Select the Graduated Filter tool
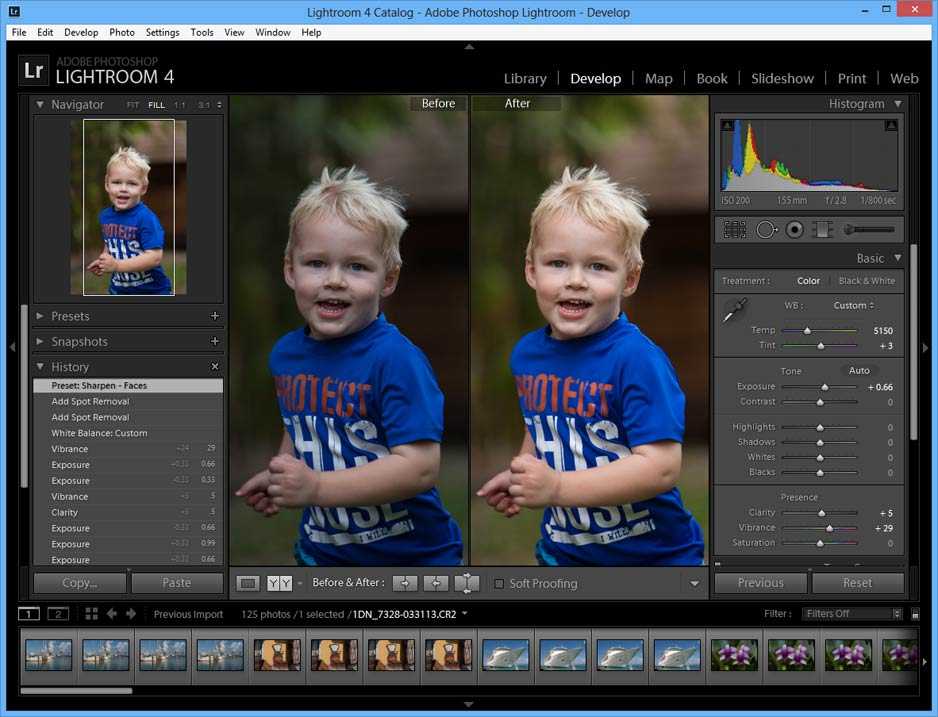The height and width of the screenshot is (717, 938). 823,230
